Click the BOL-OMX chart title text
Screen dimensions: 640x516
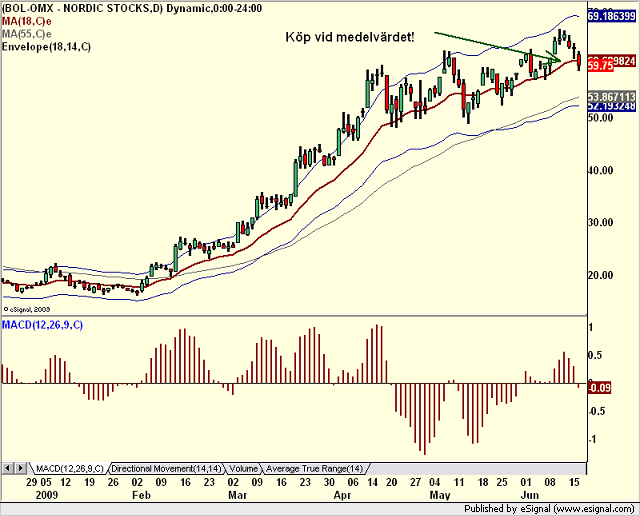pos(132,8)
